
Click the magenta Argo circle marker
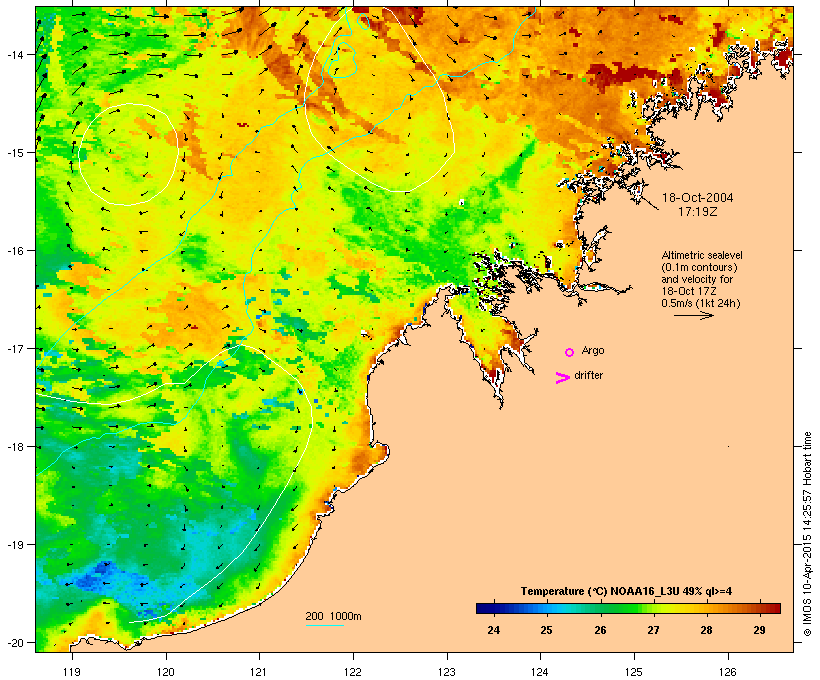[x=570, y=352]
